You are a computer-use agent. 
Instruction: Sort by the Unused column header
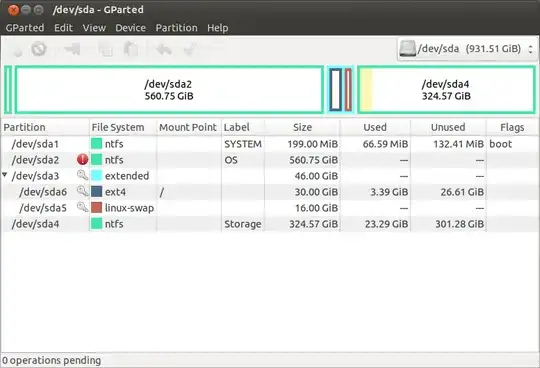[x=448, y=127]
